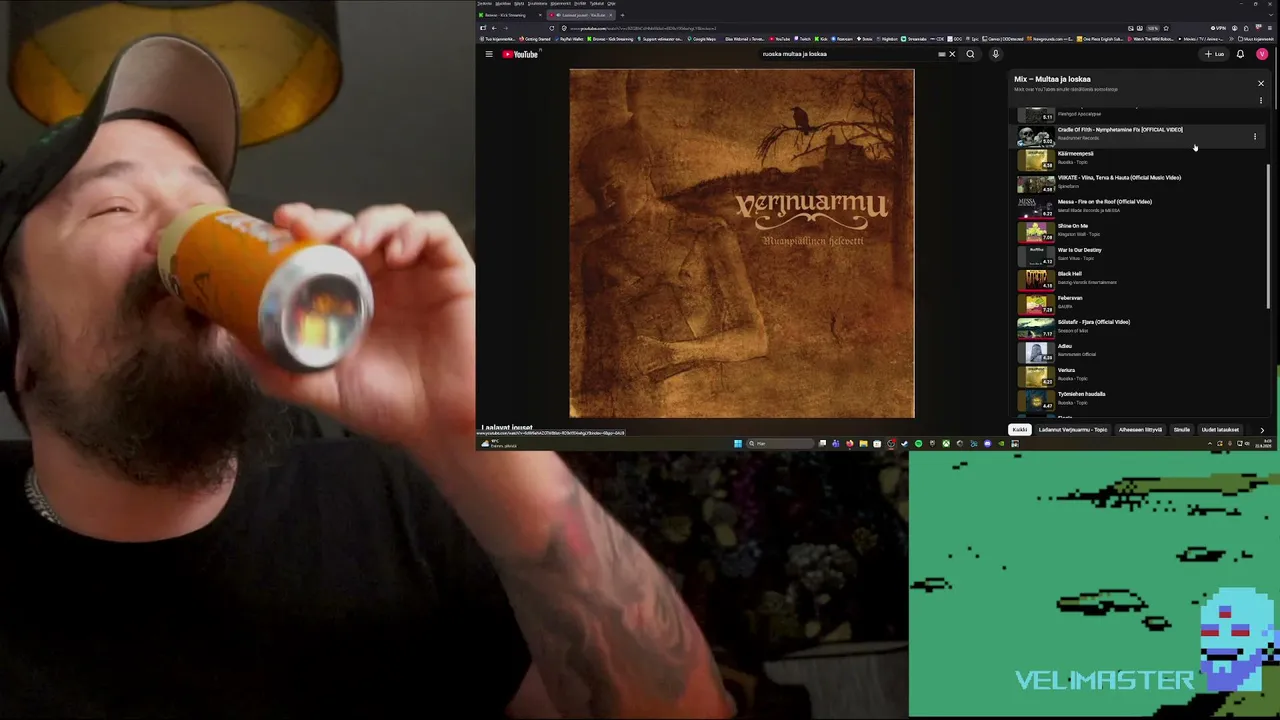The width and height of the screenshot is (1280, 720).
Task: Open the Shine On Me thumbnail
Action: (1036, 231)
